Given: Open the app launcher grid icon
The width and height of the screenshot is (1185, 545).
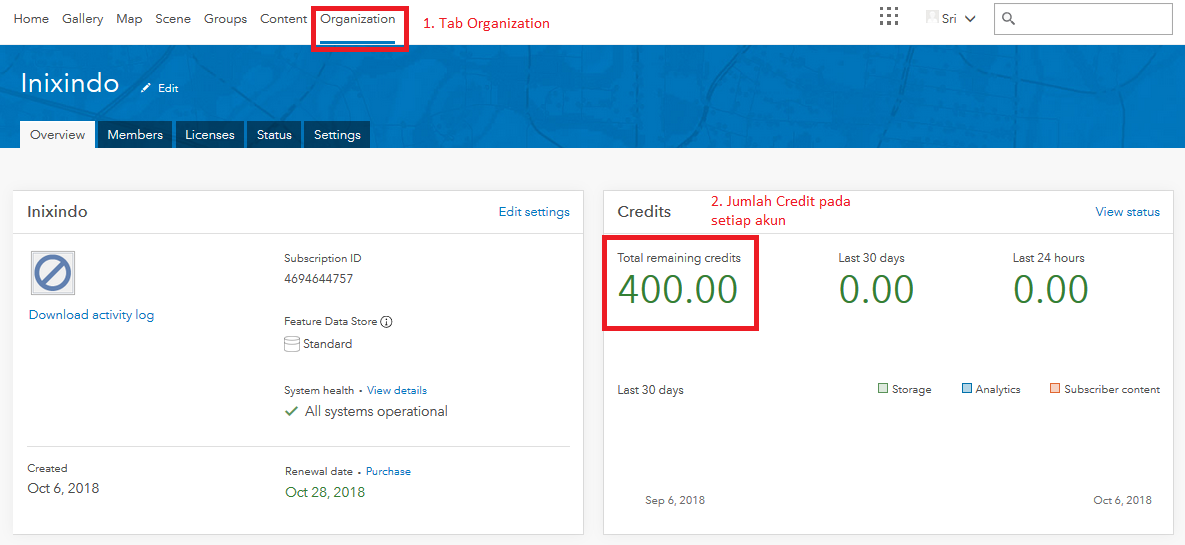Looking at the screenshot, I should pyautogui.click(x=890, y=17).
